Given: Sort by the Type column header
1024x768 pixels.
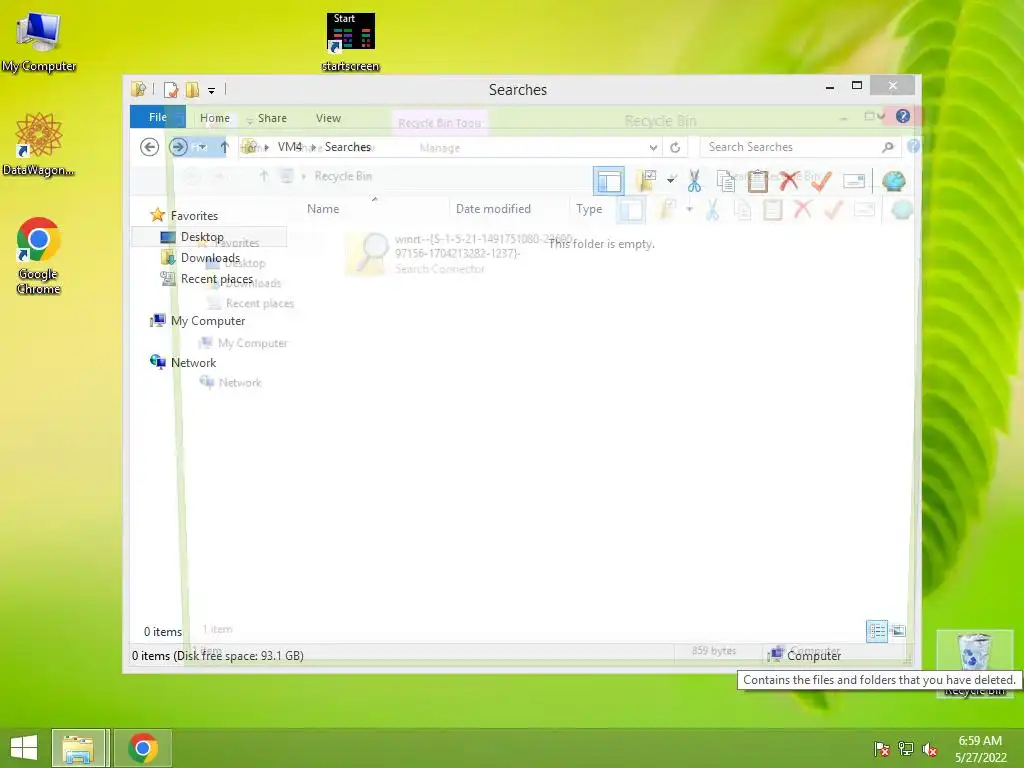Looking at the screenshot, I should pyautogui.click(x=589, y=209).
